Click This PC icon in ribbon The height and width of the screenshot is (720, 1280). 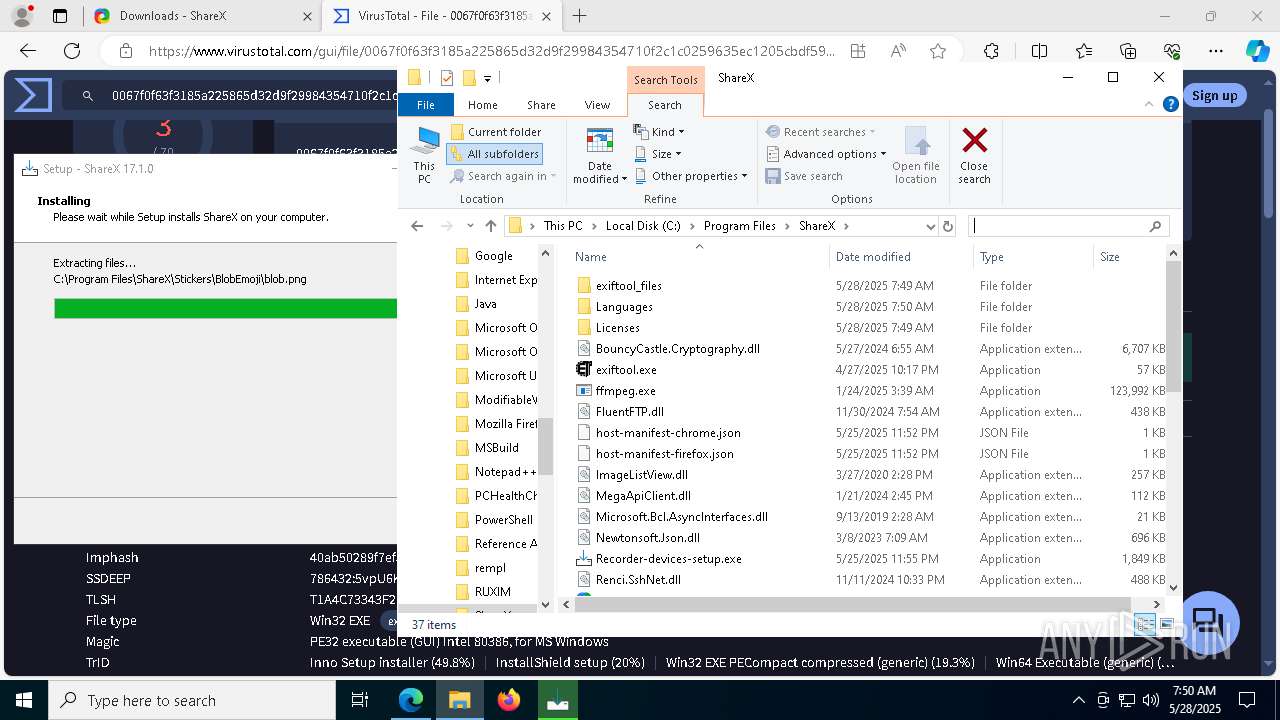[426, 155]
